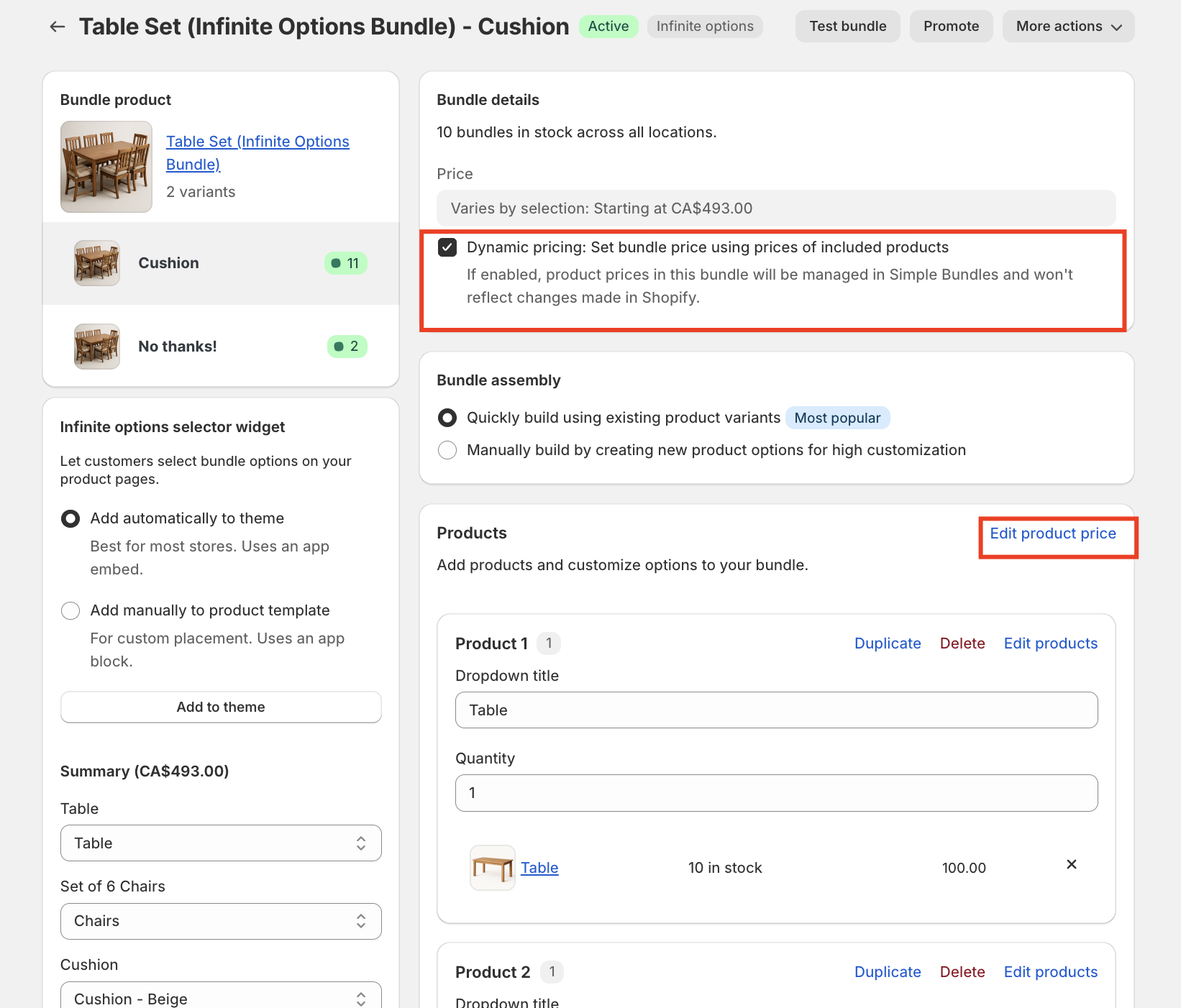
Task: Delete Product 1
Action: (x=962, y=643)
